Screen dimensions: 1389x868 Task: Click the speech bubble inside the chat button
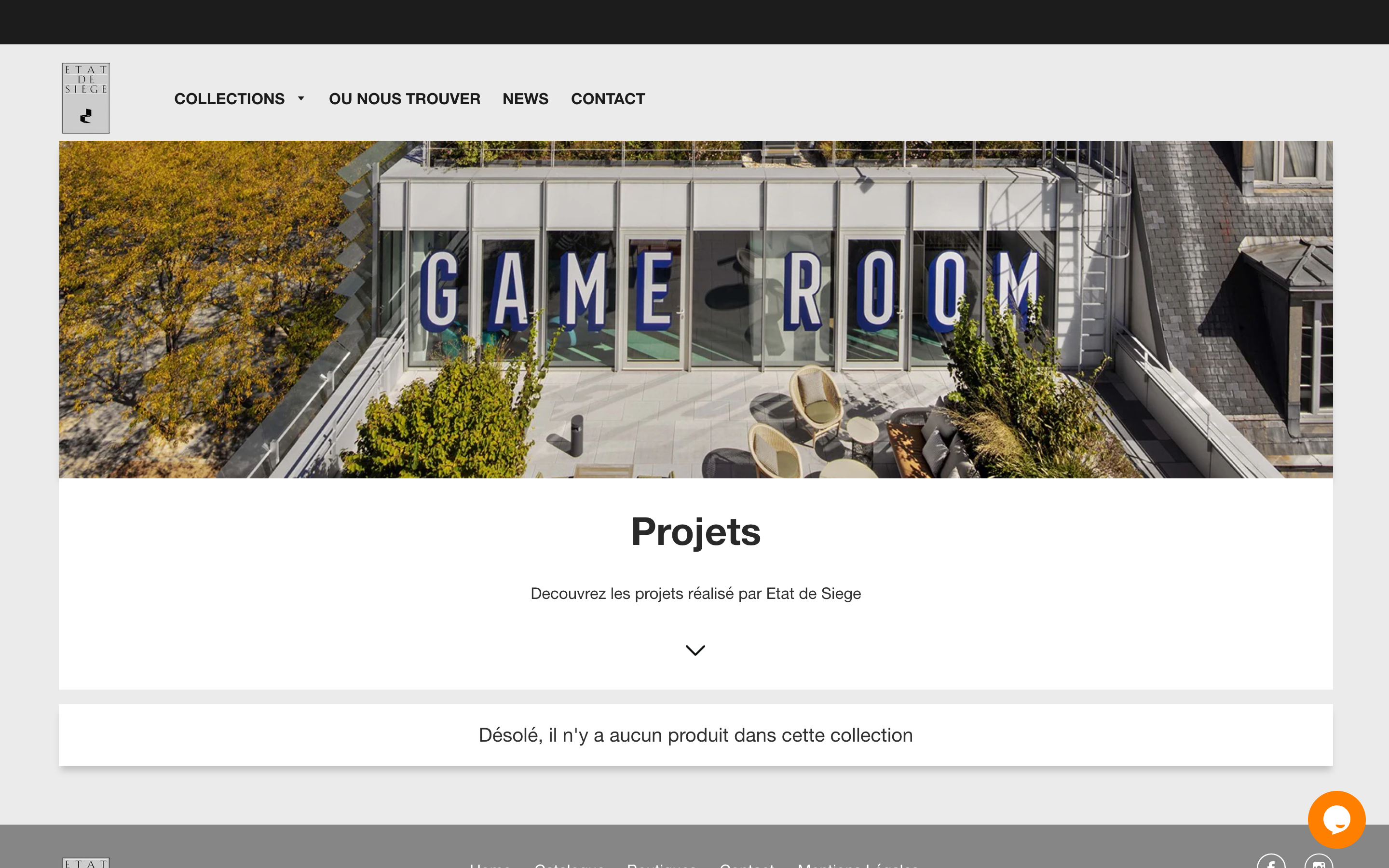(1336, 819)
